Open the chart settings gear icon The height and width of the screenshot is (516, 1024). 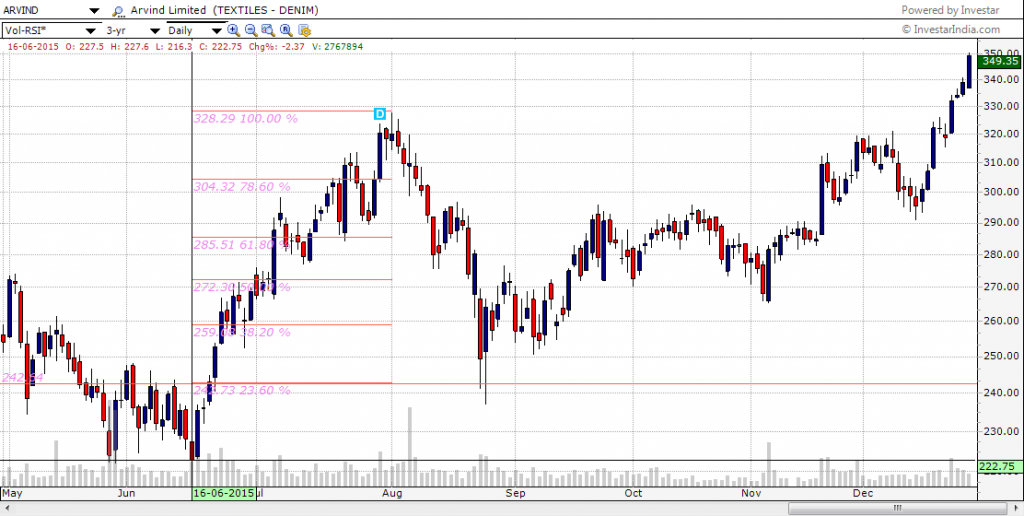[304, 30]
